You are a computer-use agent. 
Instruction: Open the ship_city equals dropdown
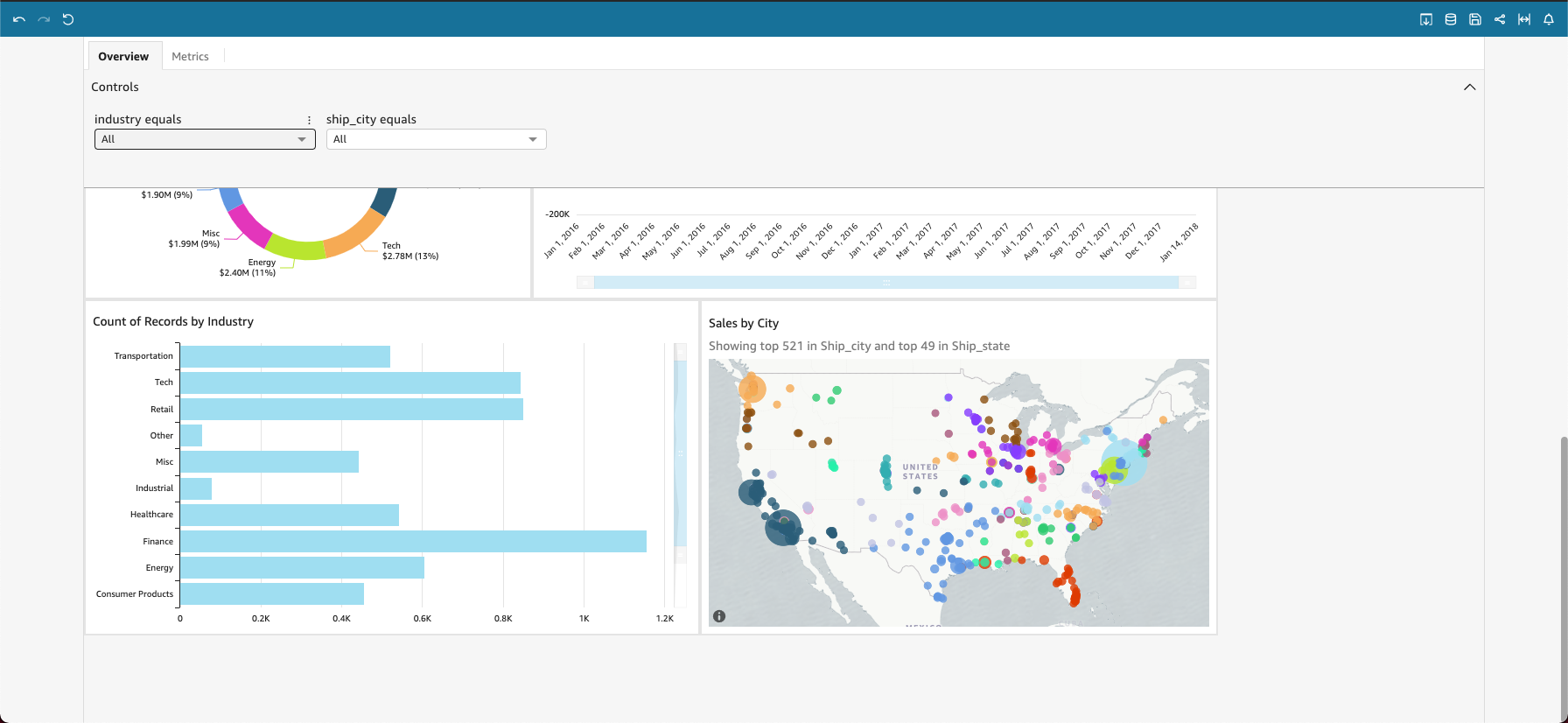click(x=436, y=139)
